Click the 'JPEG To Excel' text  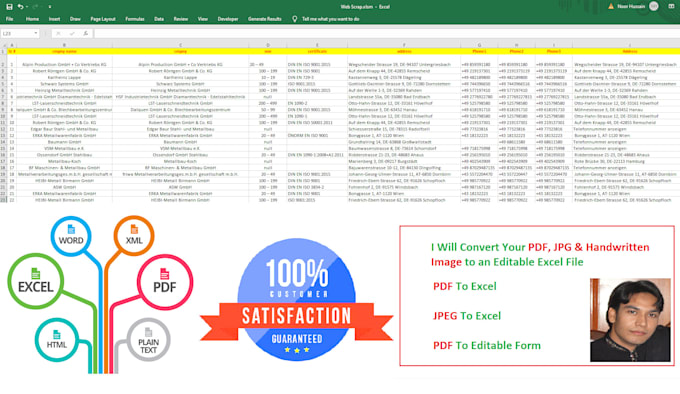point(467,316)
